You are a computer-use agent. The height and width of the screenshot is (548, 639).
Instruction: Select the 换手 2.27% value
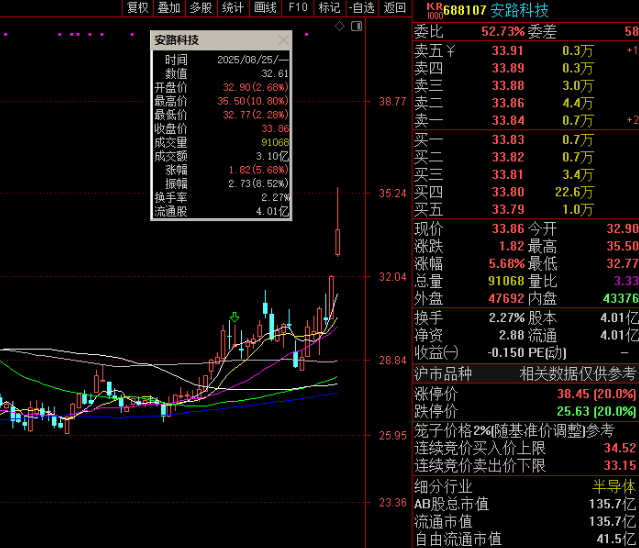pos(507,318)
